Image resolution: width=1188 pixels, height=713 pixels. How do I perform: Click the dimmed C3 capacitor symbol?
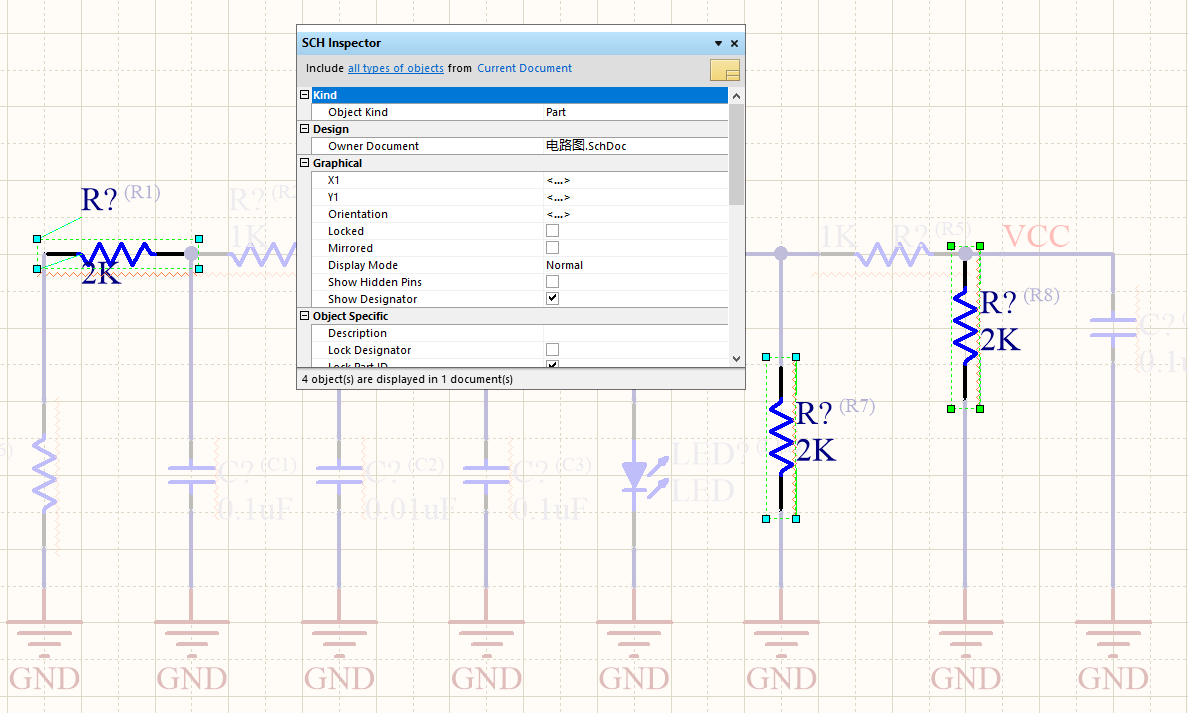(x=486, y=475)
